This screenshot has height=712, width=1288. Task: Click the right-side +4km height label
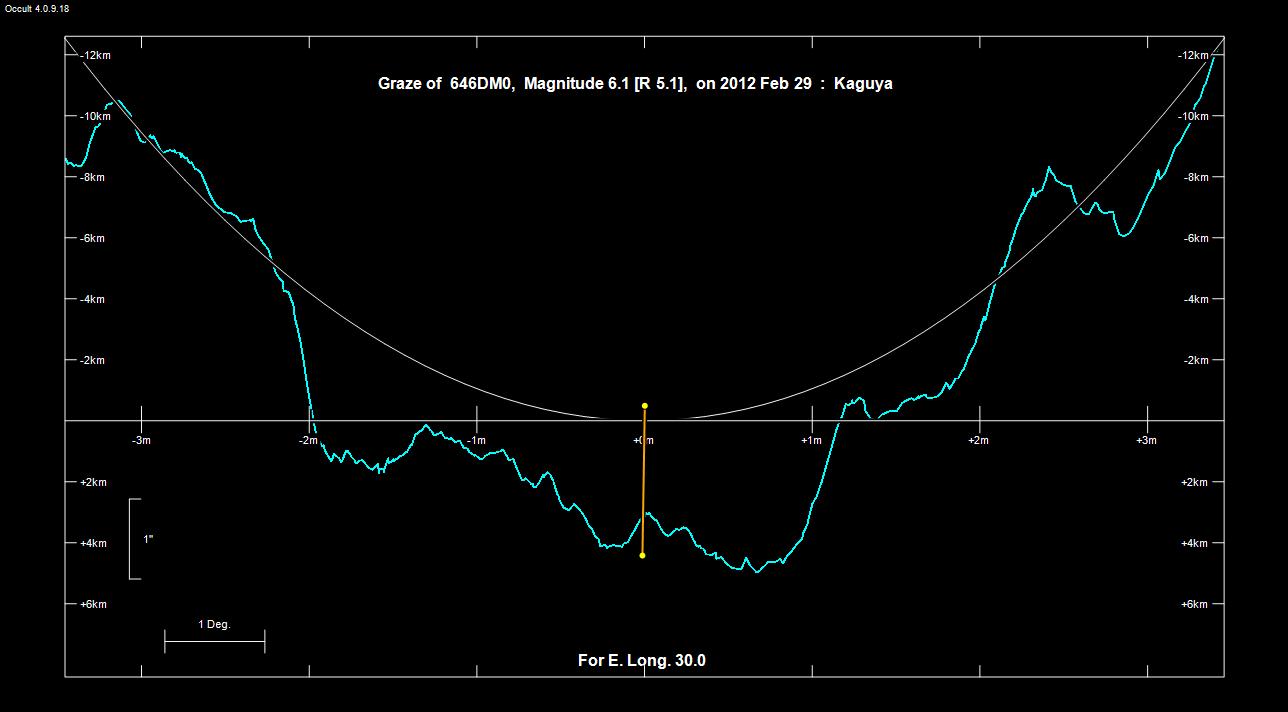pos(1194,543)
